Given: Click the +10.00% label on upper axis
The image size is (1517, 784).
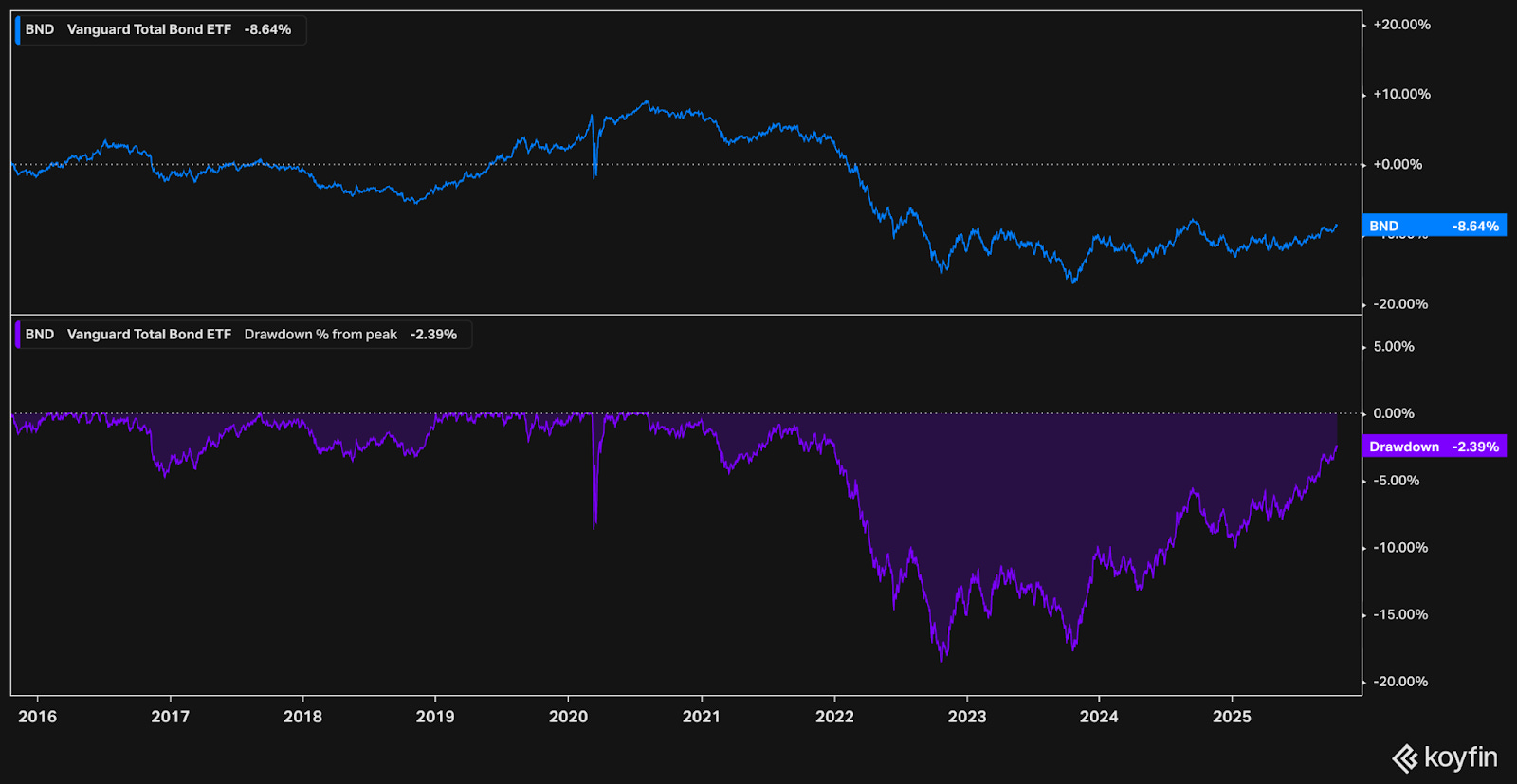Looking at the screenshot, I should (1401, 94).
